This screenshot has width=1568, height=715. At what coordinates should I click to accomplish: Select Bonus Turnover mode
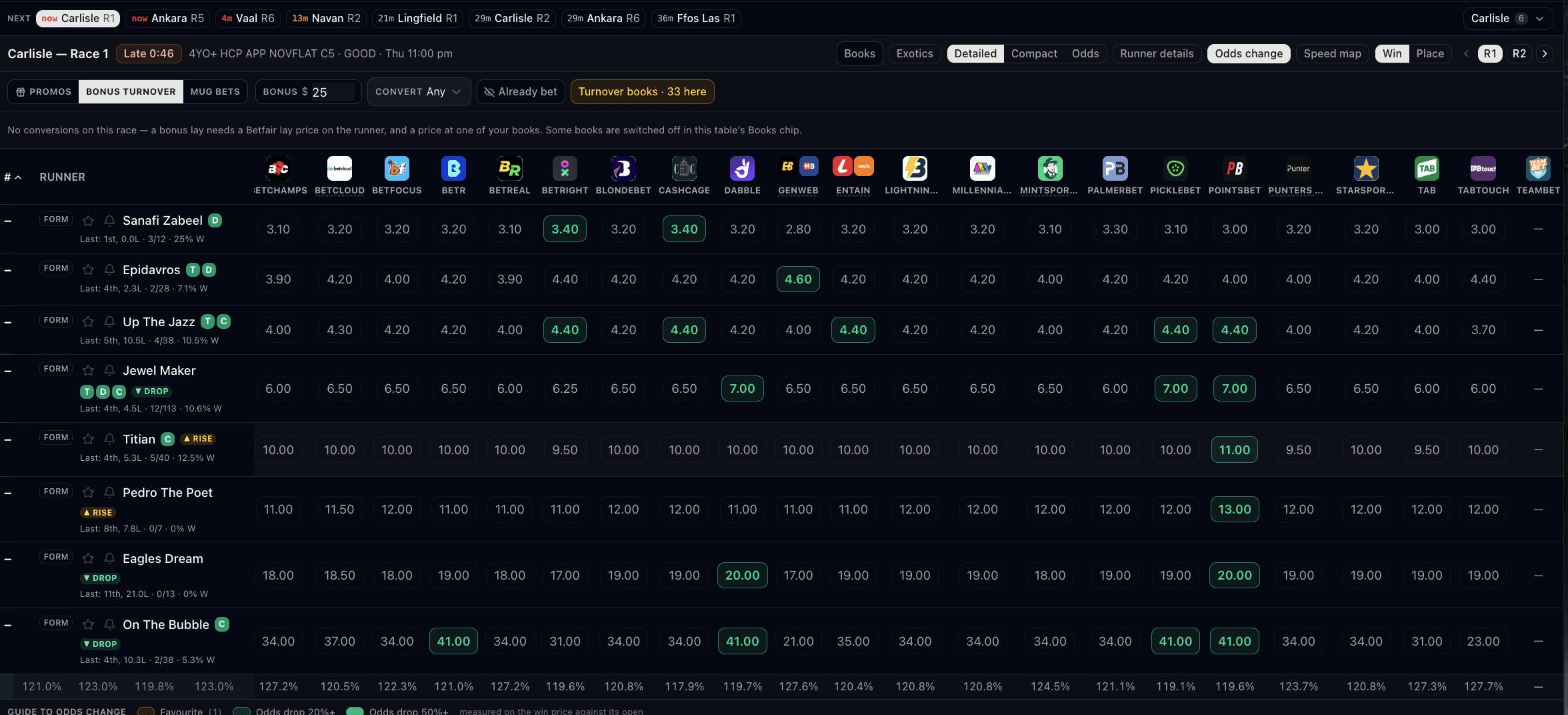coord(131,91)
